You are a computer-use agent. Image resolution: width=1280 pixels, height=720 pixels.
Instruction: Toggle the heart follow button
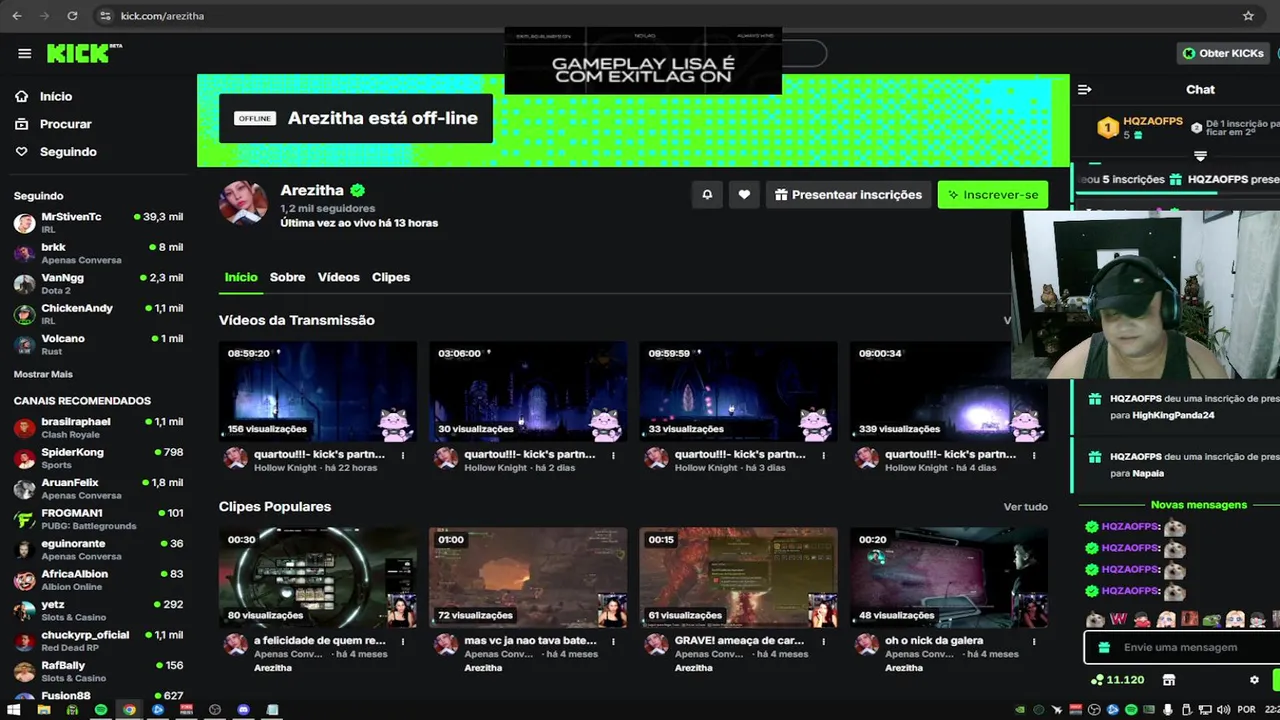pyautogui.click(x=744, y=195)
